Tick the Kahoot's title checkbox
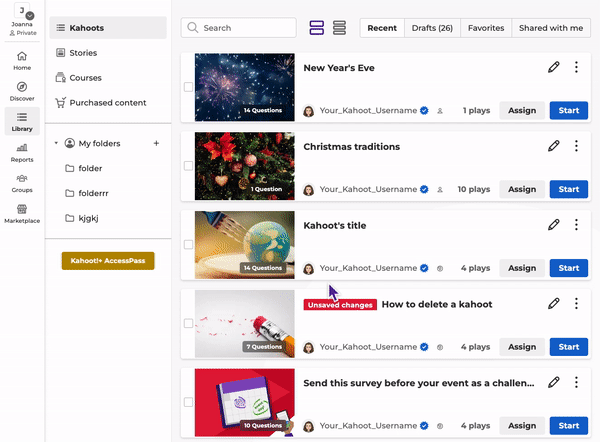This screenshot has height=442, width=600. coord(188,245)
